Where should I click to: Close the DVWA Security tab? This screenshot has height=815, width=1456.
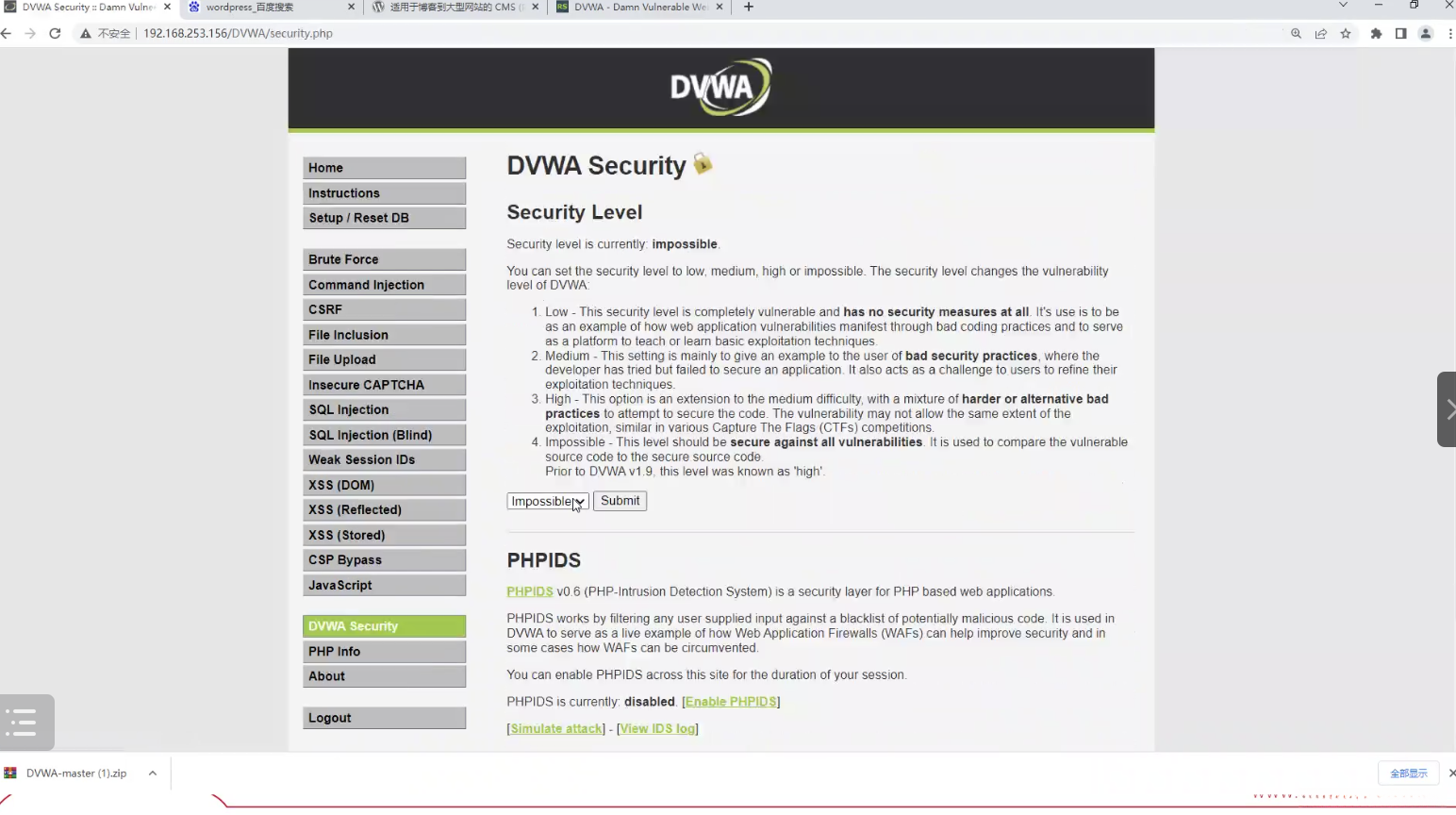[x=167, y=7]
